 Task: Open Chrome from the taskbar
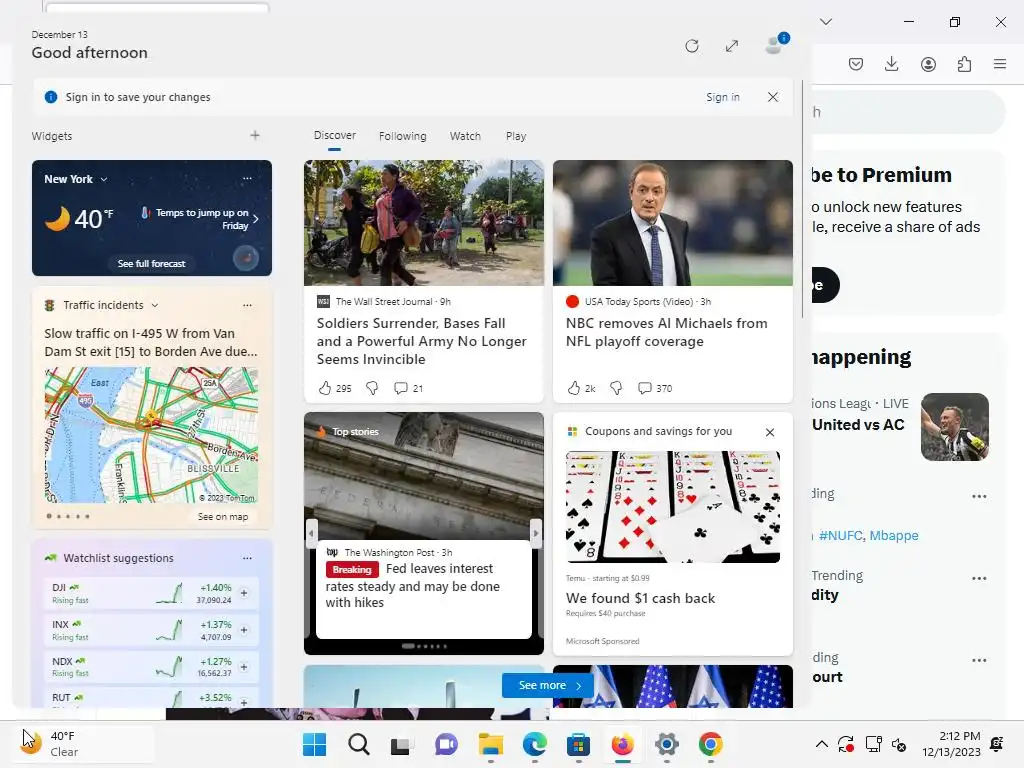pyautogui.click(x=711, y=744)
